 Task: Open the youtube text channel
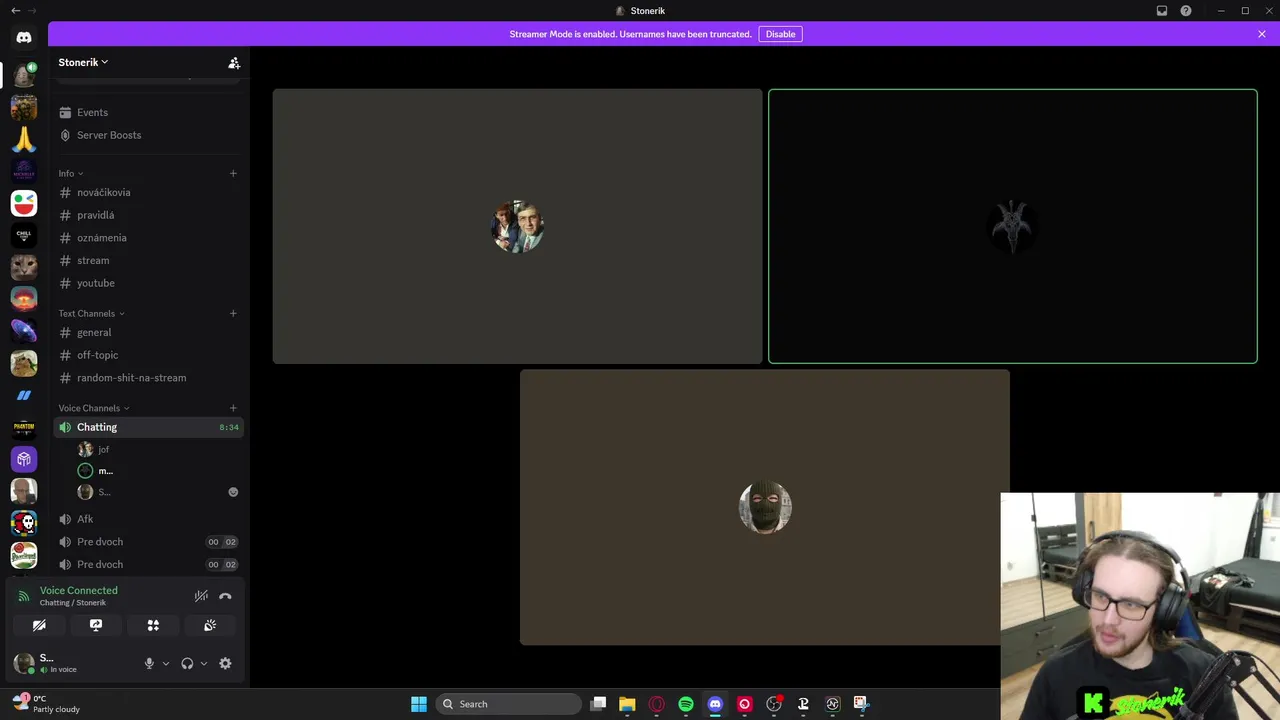(148, 283)
